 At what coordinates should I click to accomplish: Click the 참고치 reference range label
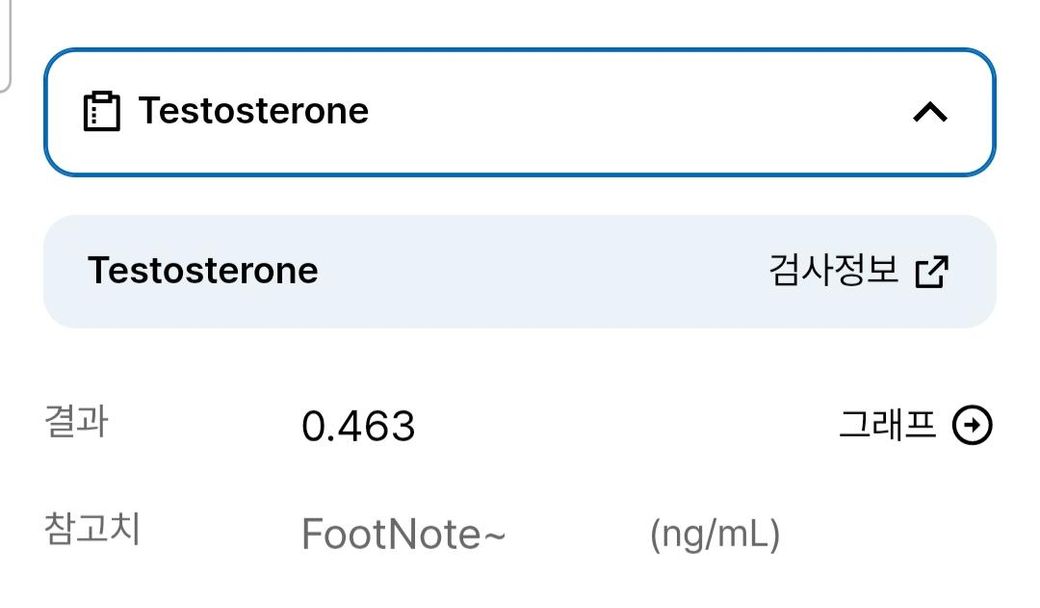point(92,529)
